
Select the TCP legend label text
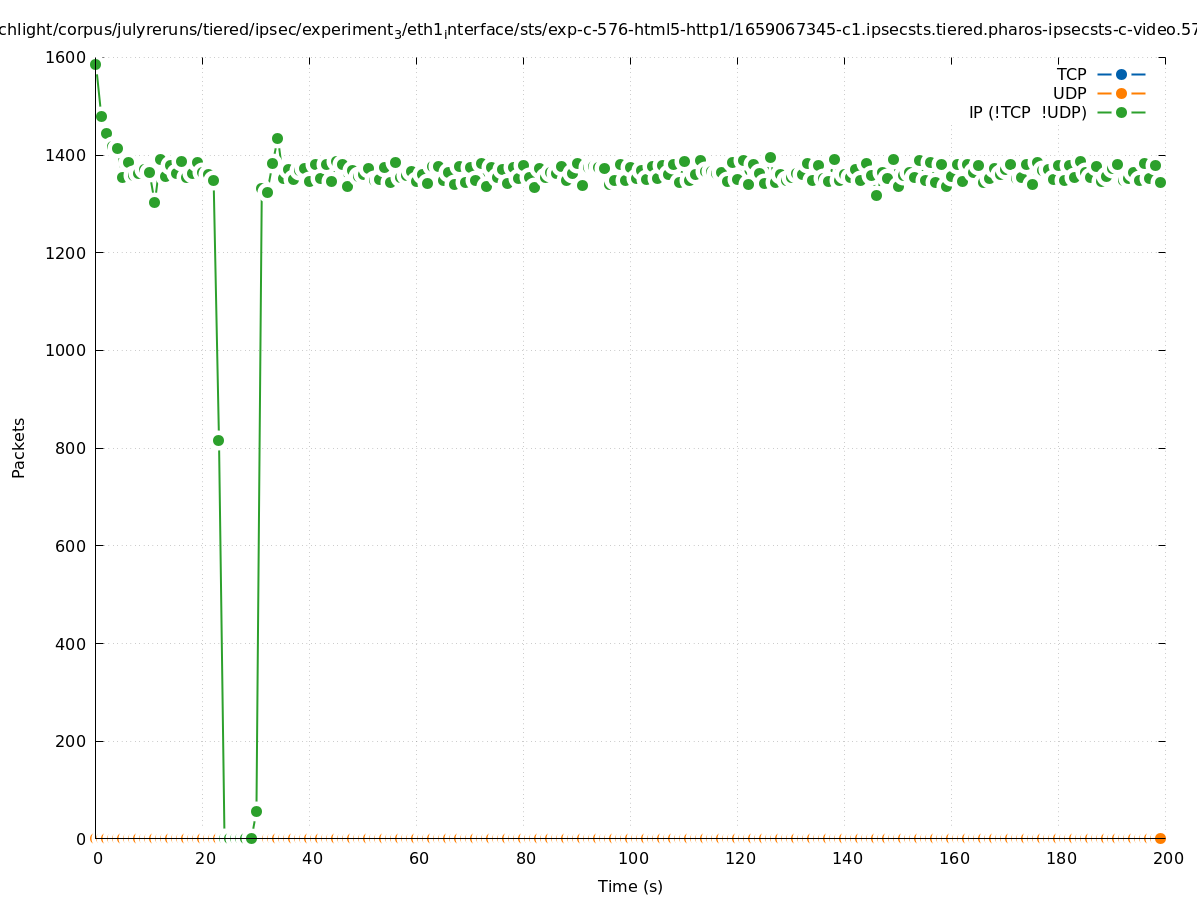click(x=1071, y=74)
